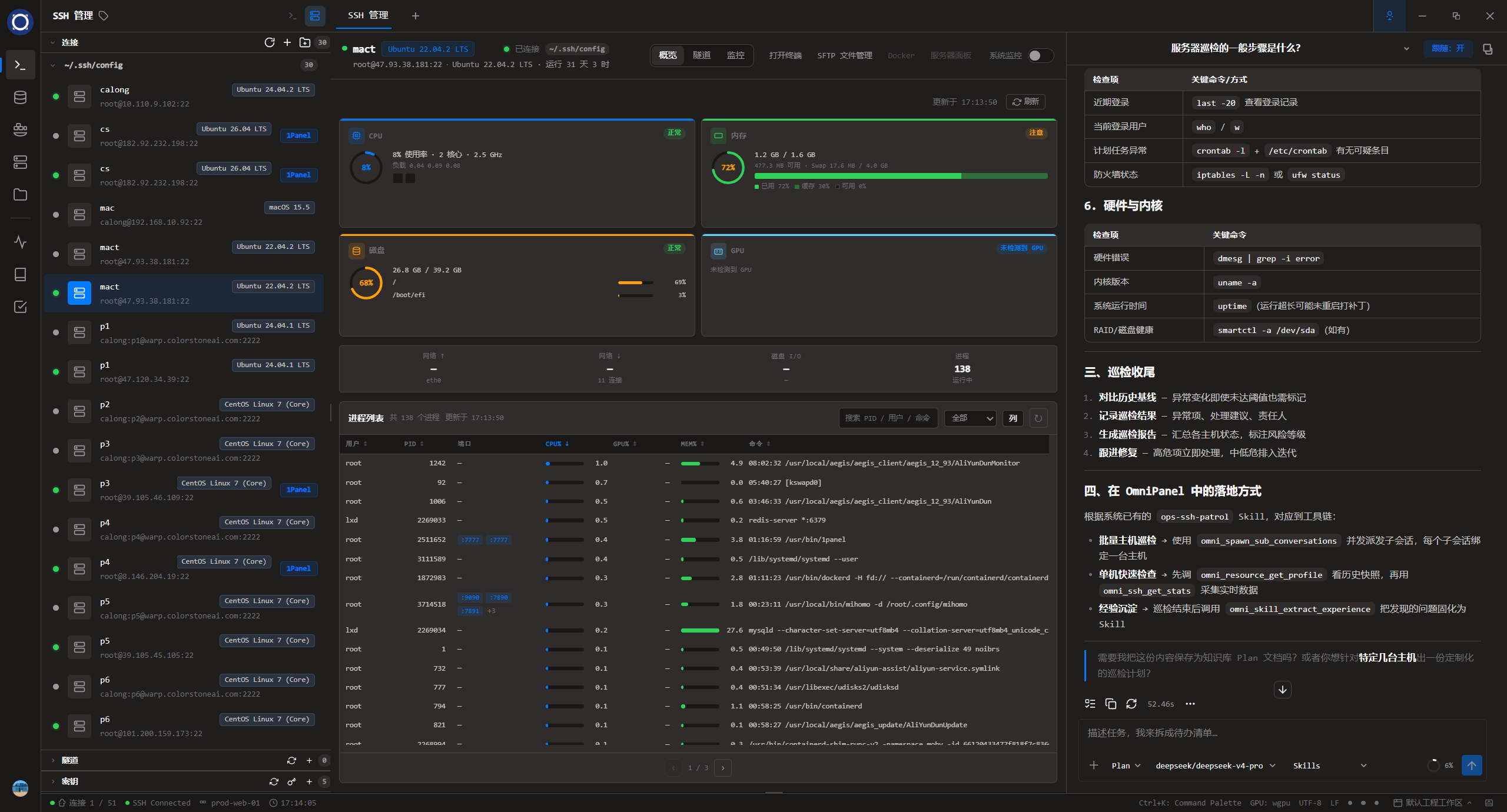Click the copy panel icon at chat header right
Image resolution: width=1507 pixels, height=812 pixels.
tap(1488, 48)
